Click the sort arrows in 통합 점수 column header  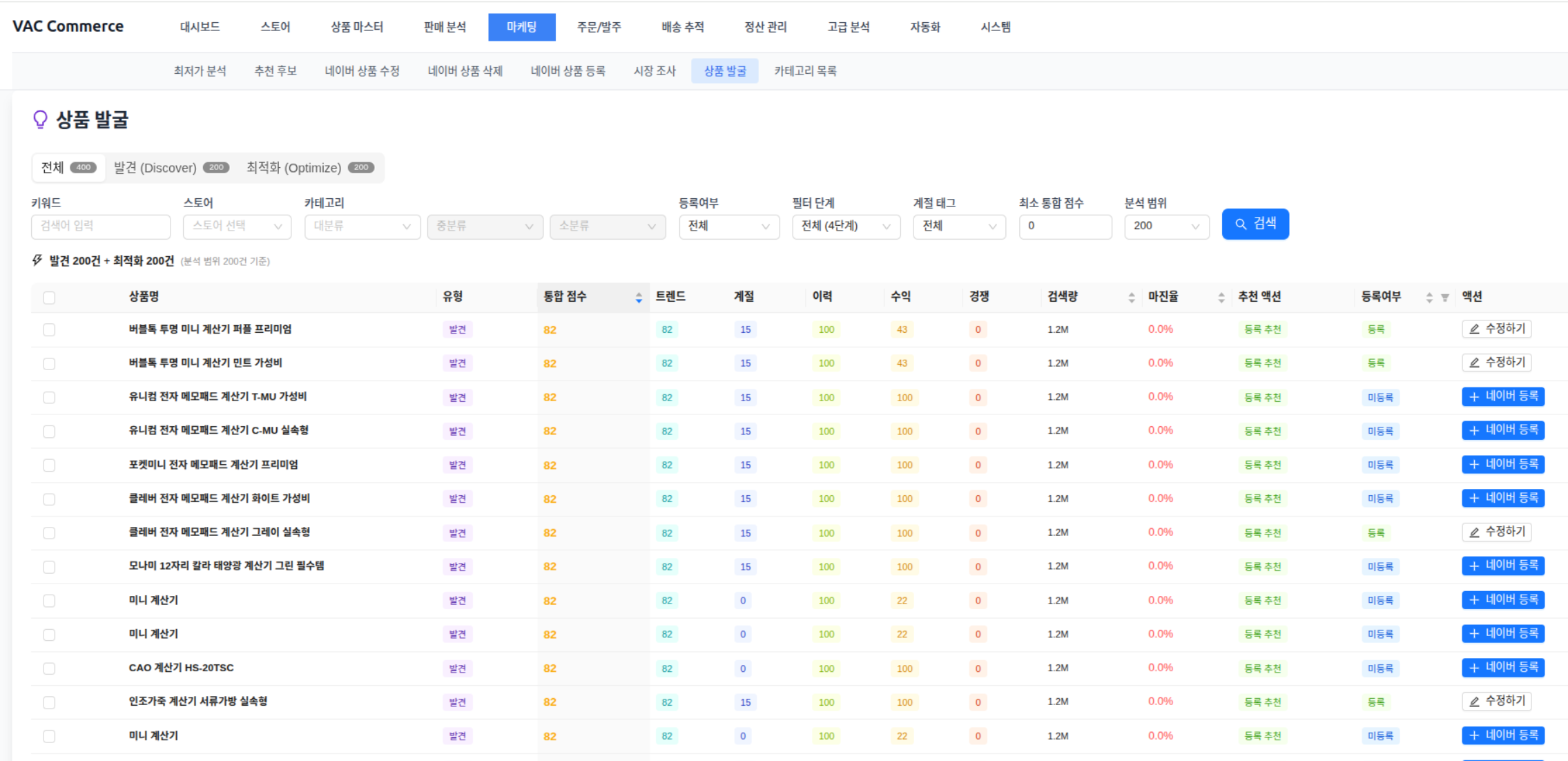[x=639, y=298]
